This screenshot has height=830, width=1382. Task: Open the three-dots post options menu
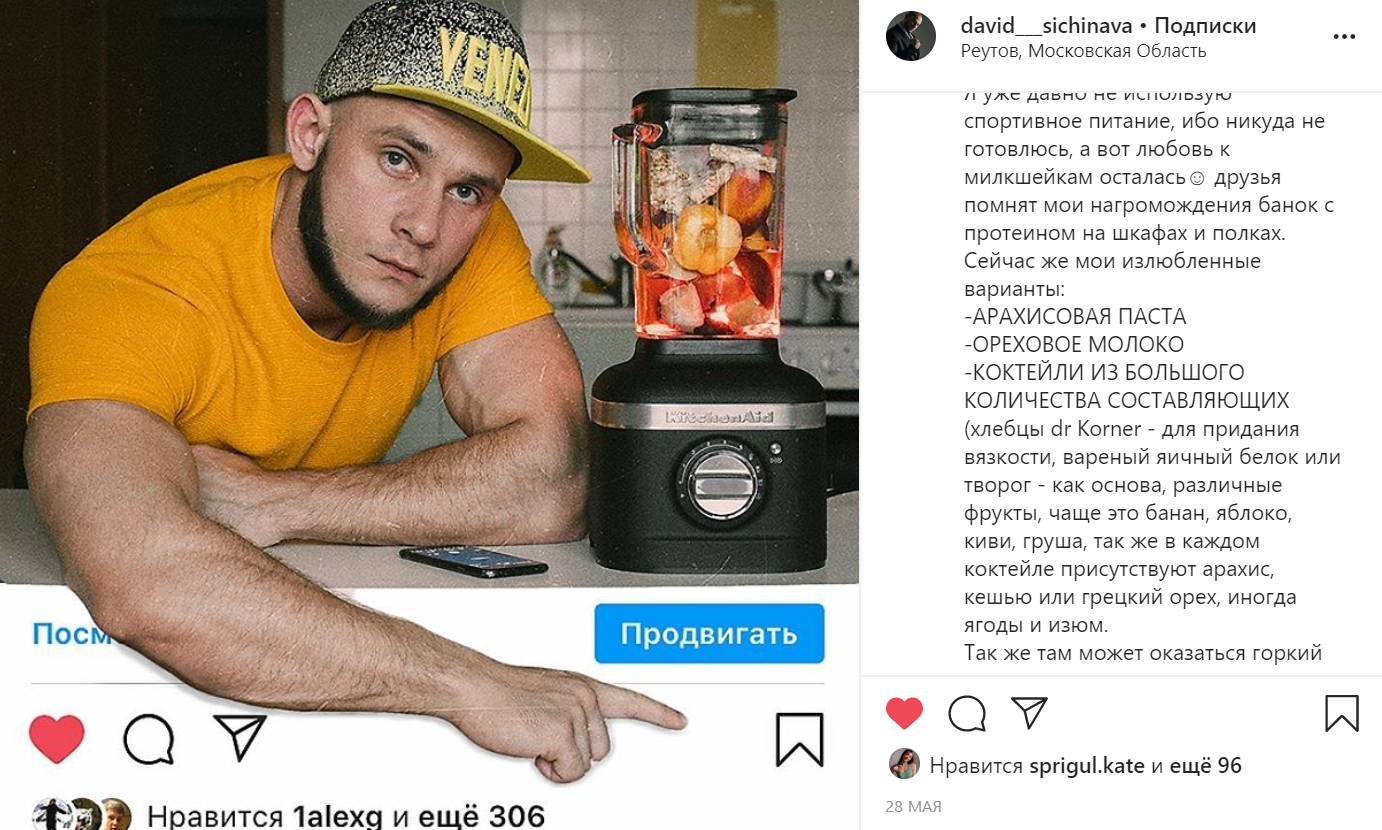(x=1344, y=37)
